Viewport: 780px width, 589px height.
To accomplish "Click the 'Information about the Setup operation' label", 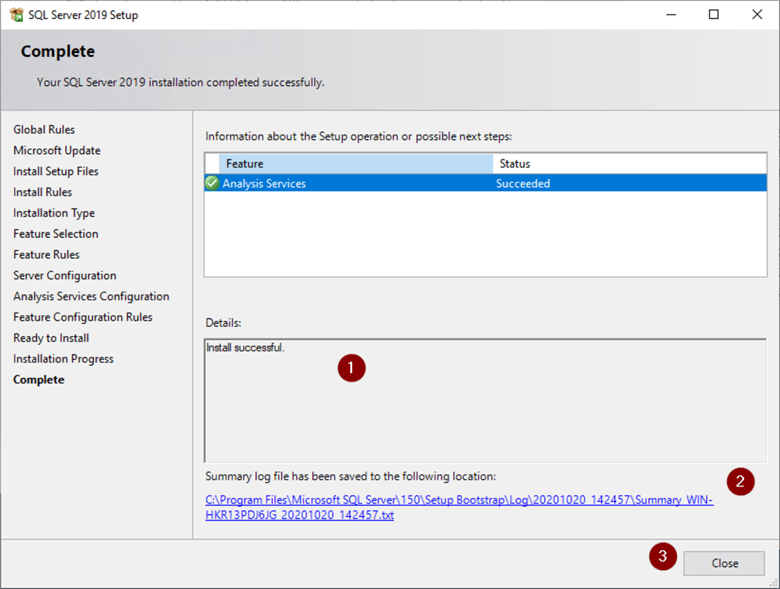I will coord(359,136).
